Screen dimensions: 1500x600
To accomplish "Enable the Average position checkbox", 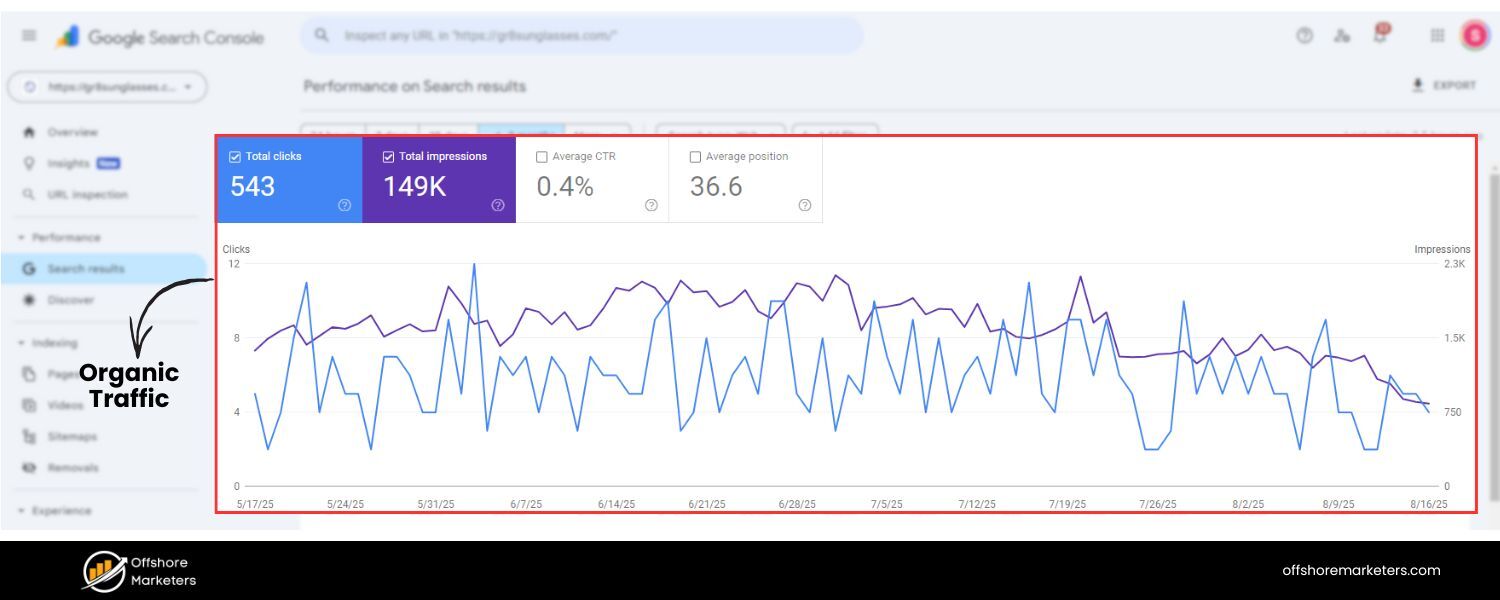I will pos(695,156).
